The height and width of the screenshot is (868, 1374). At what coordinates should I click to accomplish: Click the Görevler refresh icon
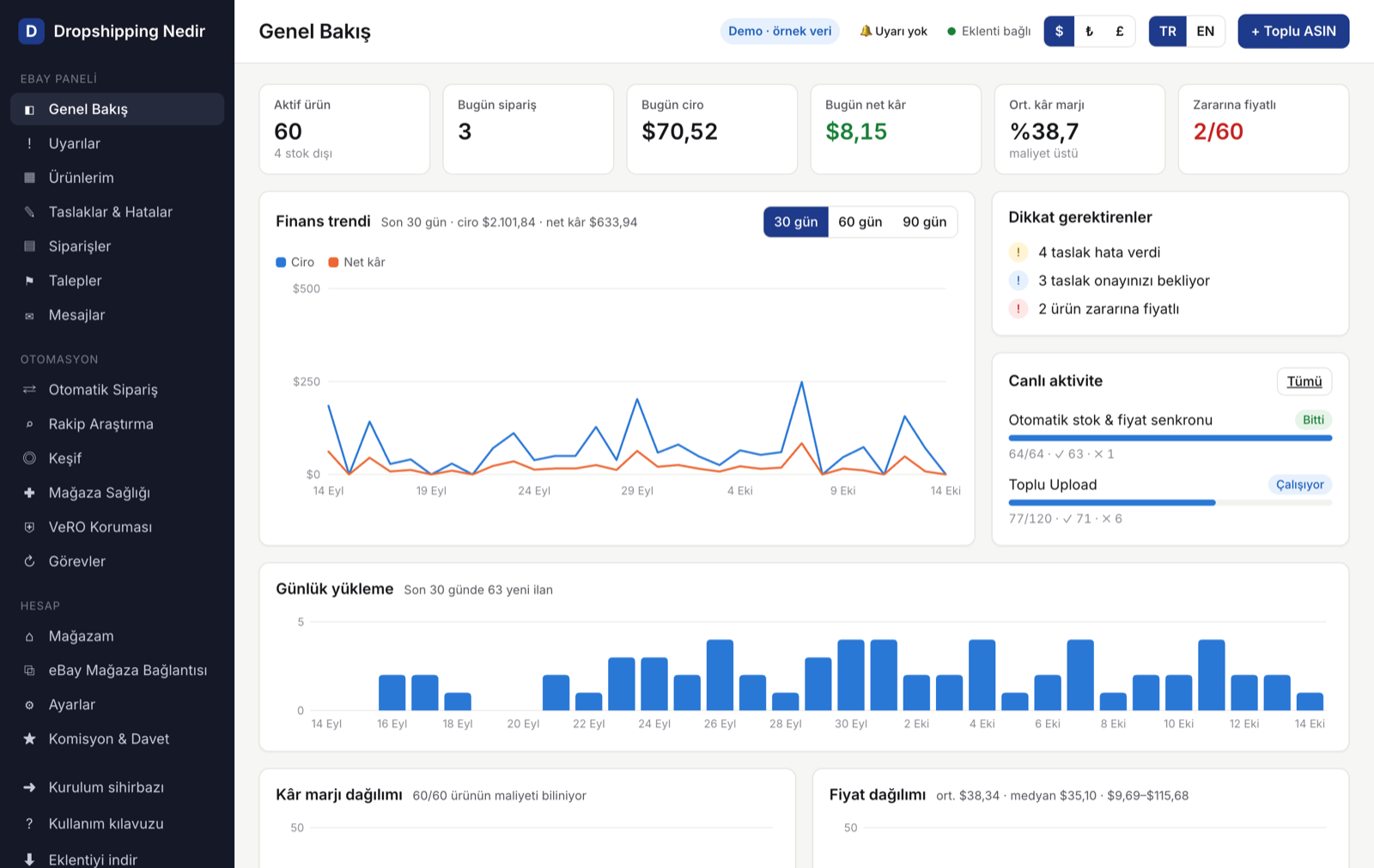[x=29, y=561]
